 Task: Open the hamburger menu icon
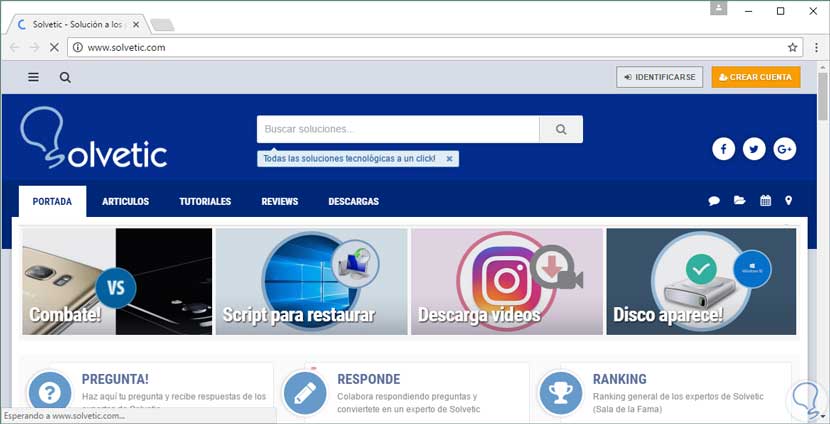[33, 77]
